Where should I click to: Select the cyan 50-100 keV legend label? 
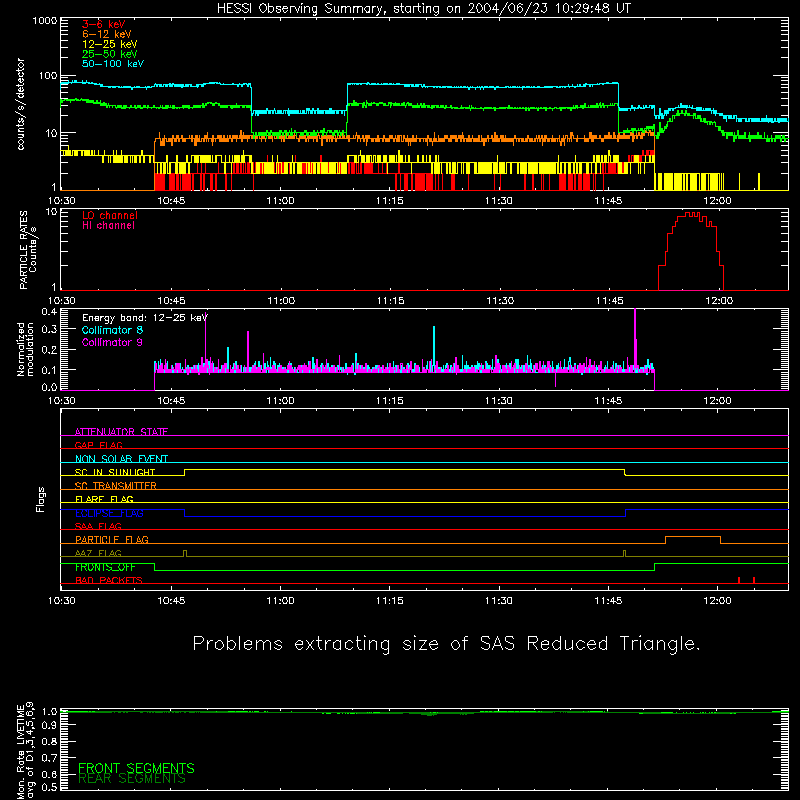[x=113, y=64]
